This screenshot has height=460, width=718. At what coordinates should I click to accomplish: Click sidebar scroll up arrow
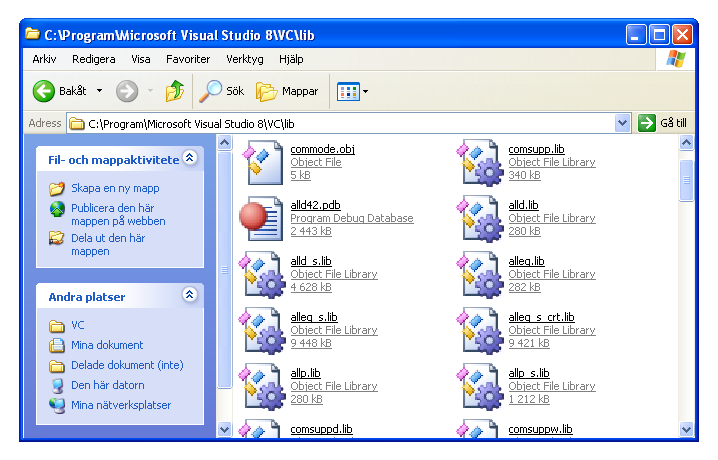pyautogui.click(x=224, y=143)
